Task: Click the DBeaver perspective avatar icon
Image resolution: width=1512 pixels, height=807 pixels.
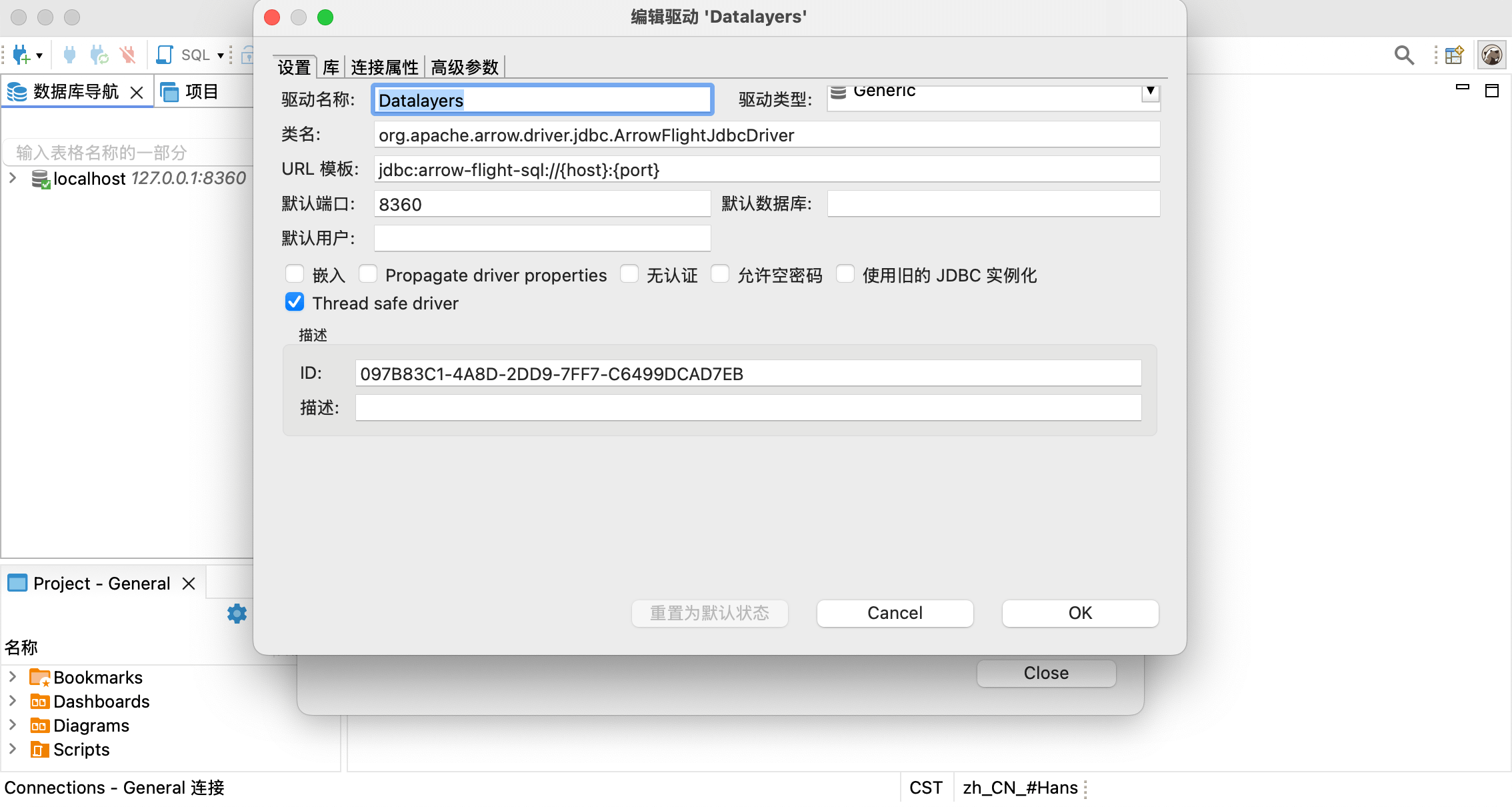Action: (x=1492, y=55)
